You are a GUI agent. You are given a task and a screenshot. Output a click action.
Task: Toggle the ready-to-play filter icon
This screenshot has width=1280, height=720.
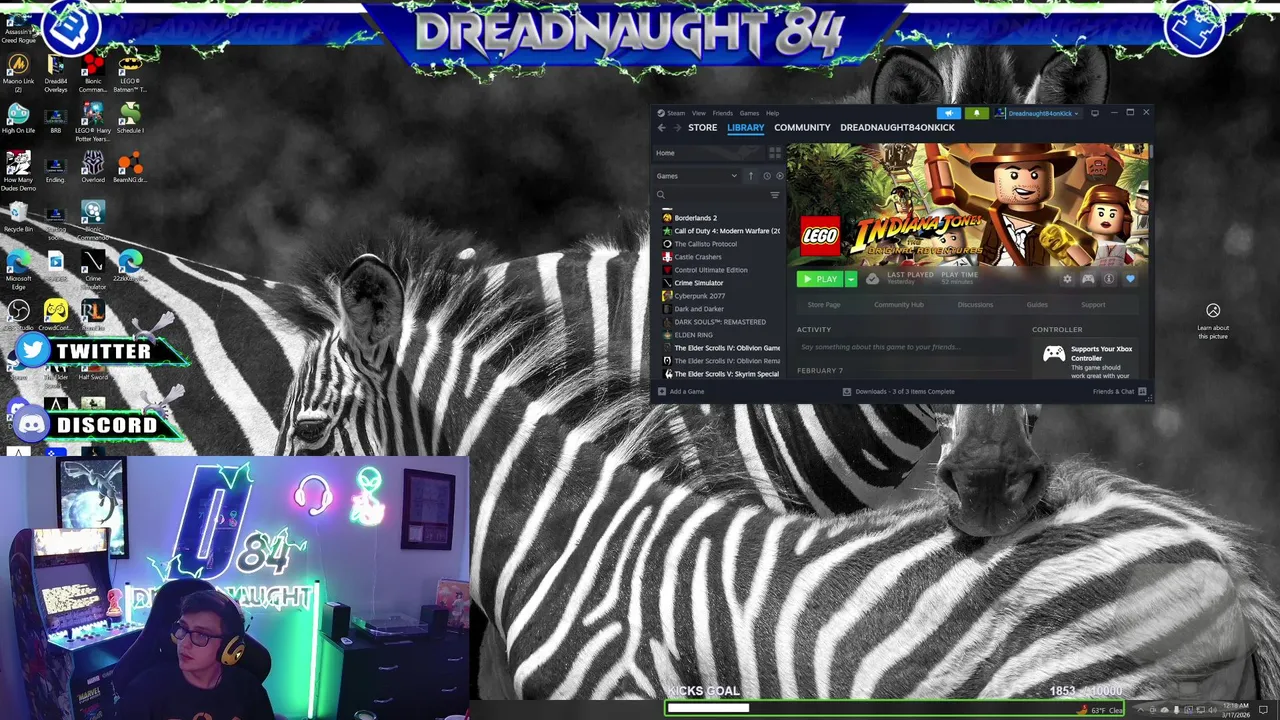(780, 176)
